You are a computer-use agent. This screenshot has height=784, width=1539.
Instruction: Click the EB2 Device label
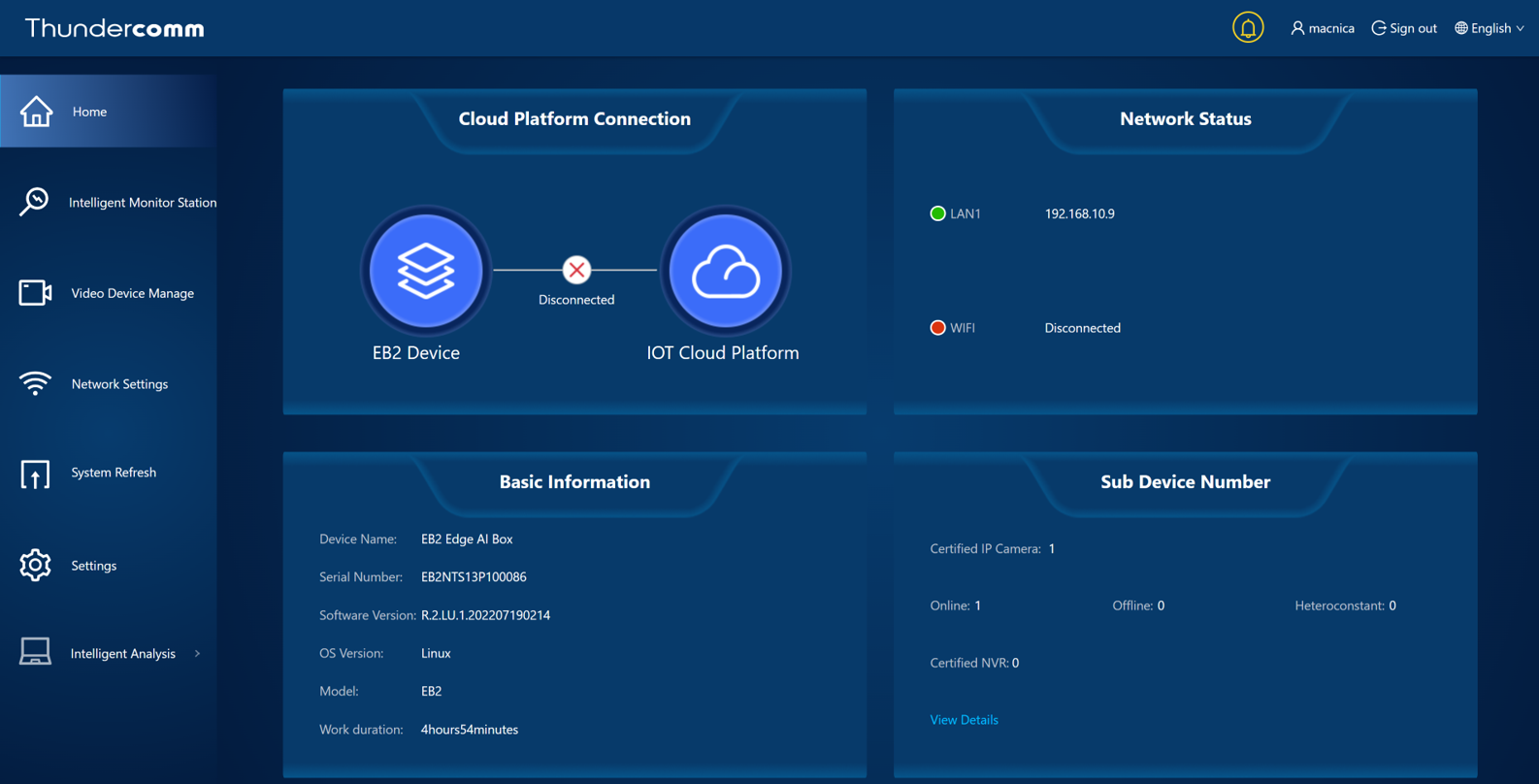[x=415, y=353]
